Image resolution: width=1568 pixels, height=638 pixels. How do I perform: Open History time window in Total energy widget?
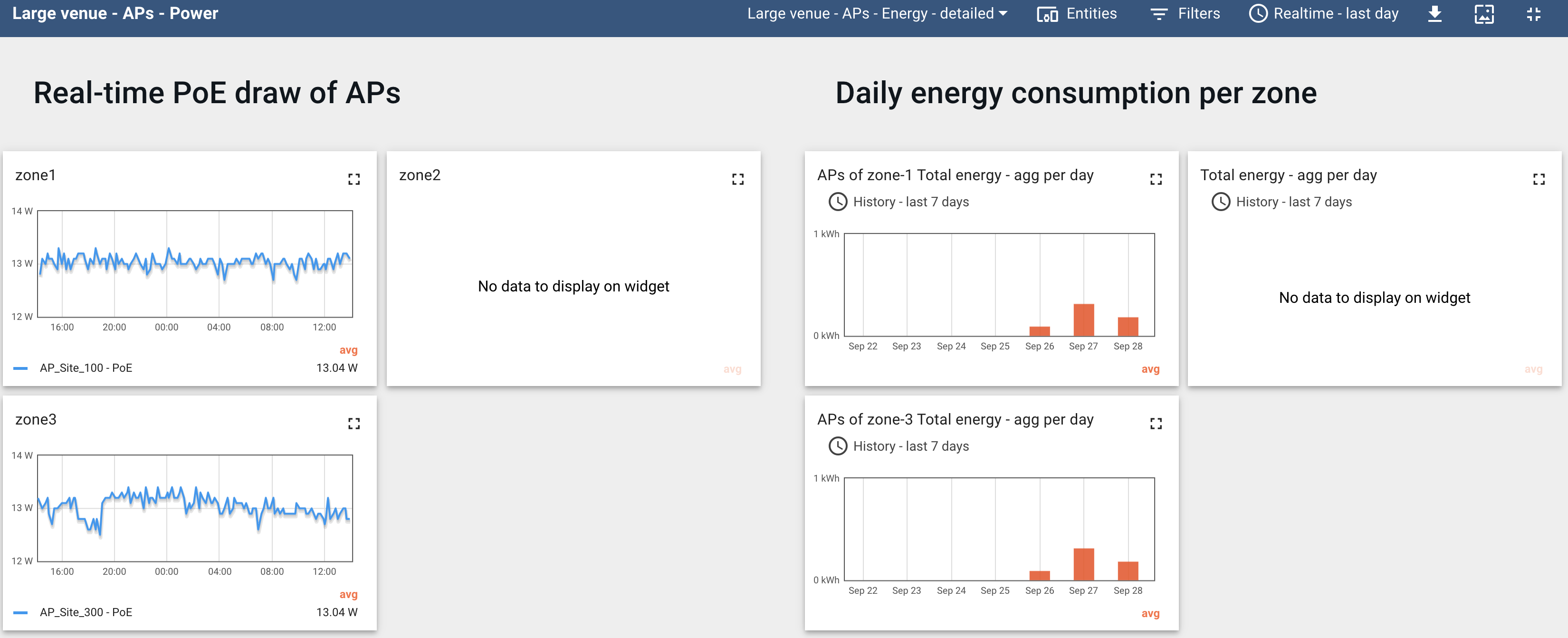point(1282,202)
